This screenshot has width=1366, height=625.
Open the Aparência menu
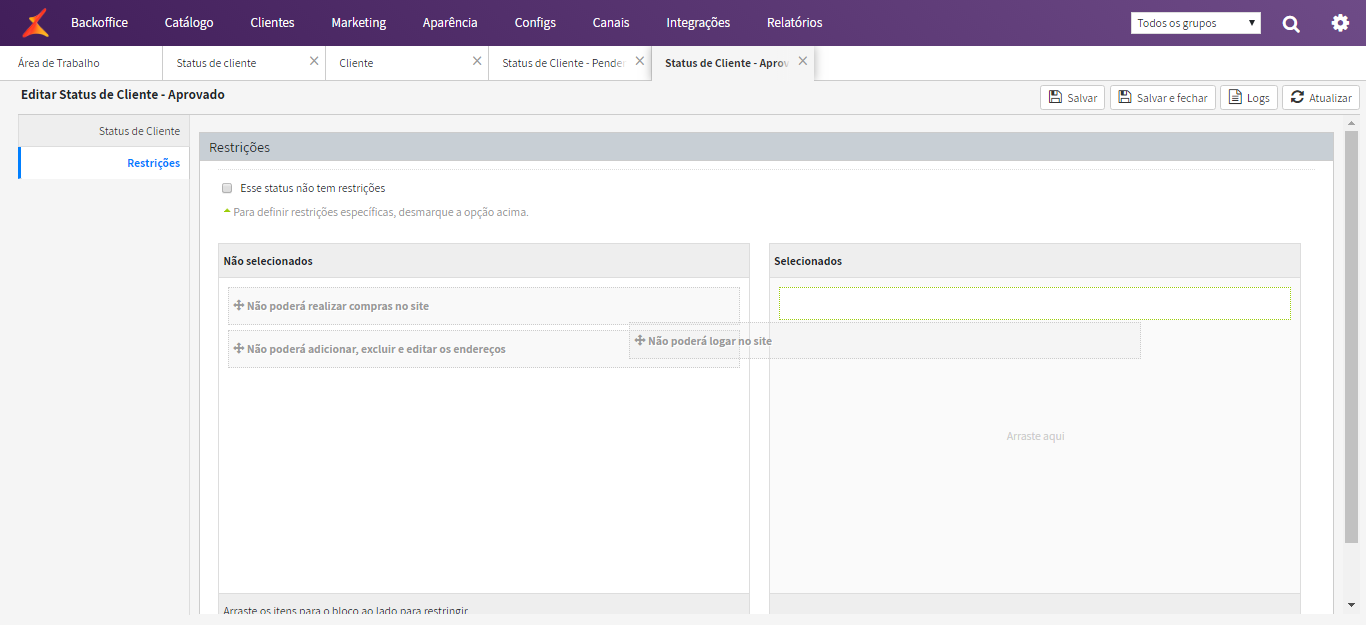pyautogui.click(x=450, y=22)
